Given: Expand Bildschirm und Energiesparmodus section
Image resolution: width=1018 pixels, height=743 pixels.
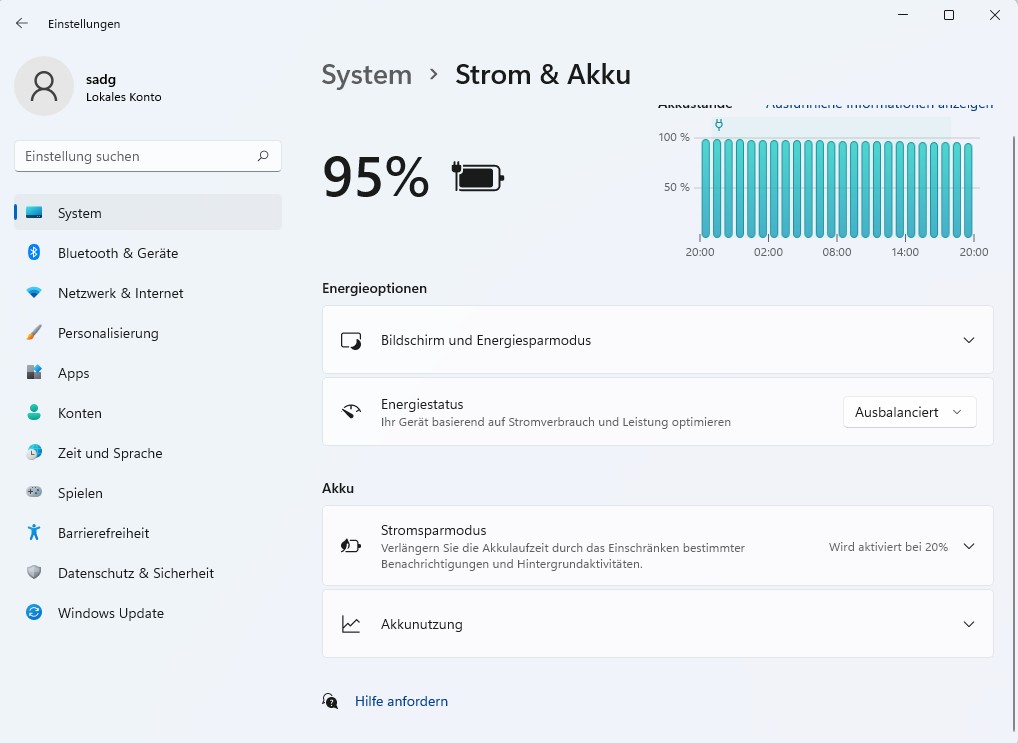Looking at the screenshot, I should tap(968, 340).
